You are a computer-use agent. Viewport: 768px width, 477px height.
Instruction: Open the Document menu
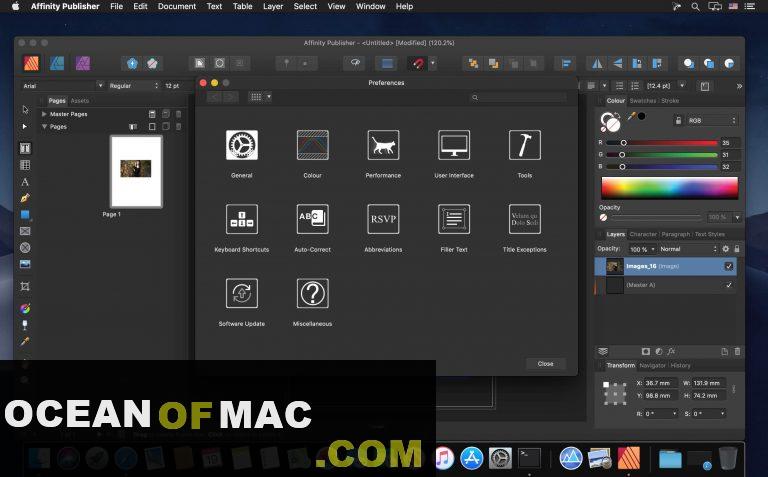pos(177,6)
